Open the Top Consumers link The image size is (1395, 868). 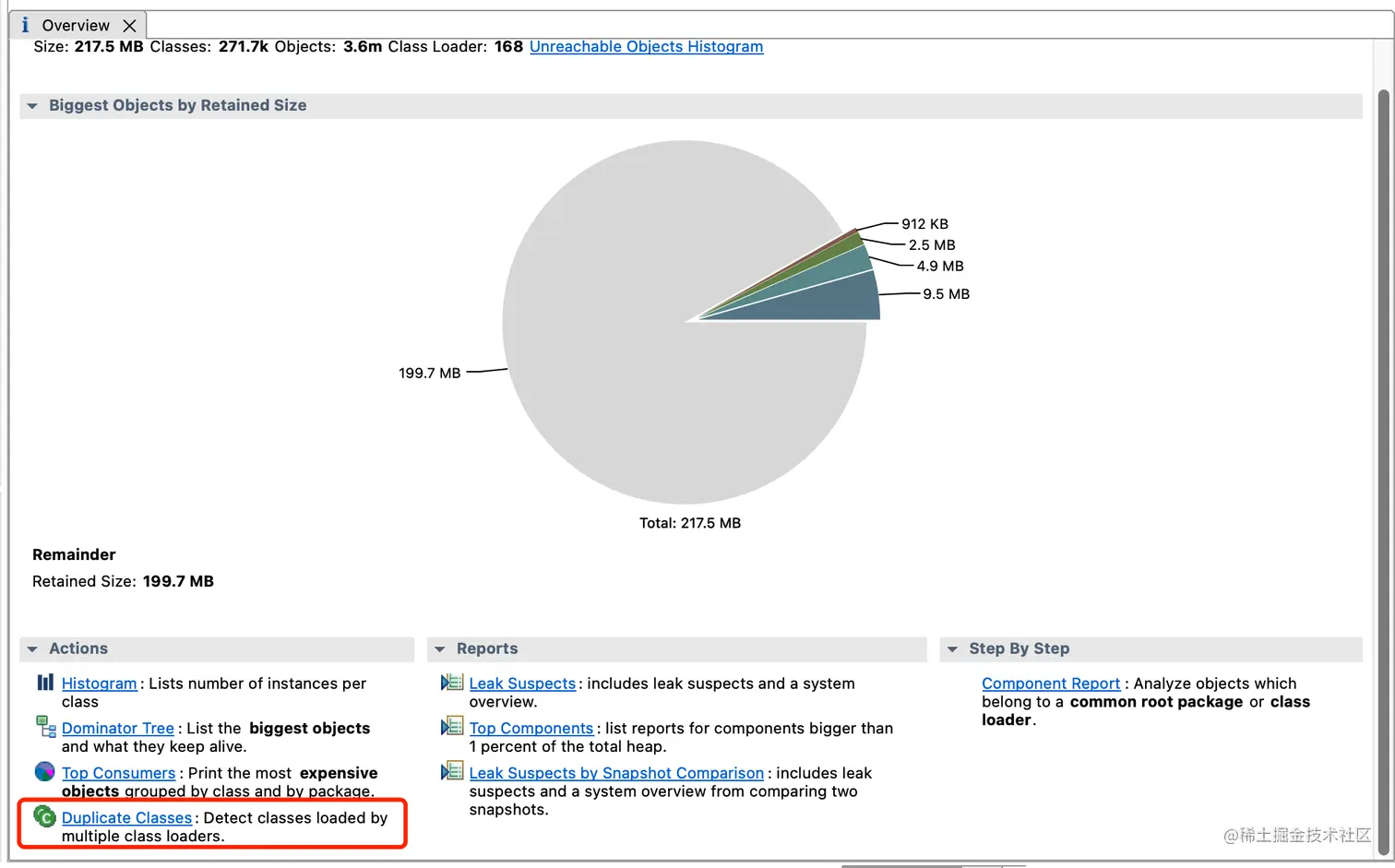[x=118, y=773]
